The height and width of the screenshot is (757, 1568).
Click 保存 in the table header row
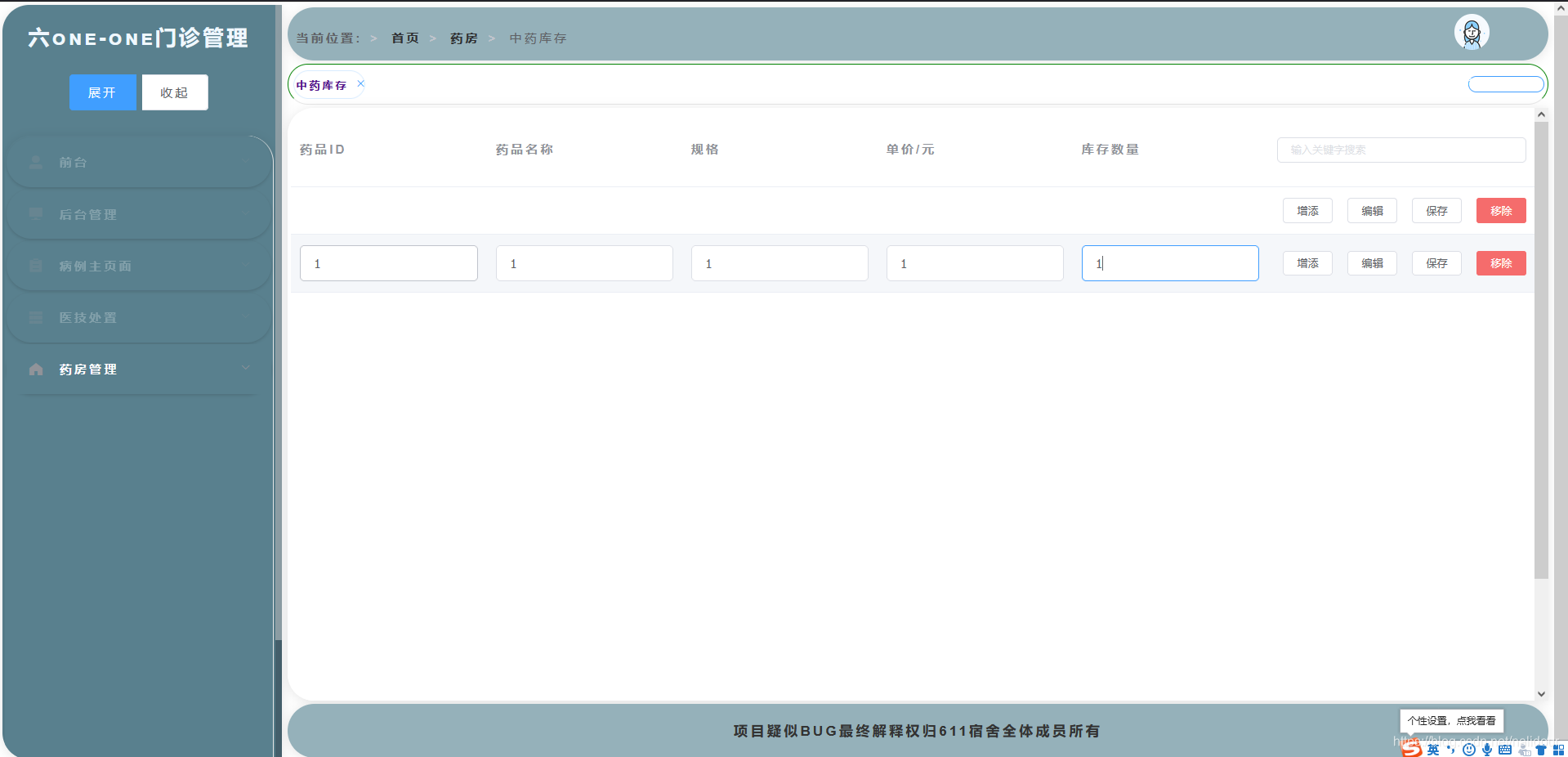tap(1436, 211)
